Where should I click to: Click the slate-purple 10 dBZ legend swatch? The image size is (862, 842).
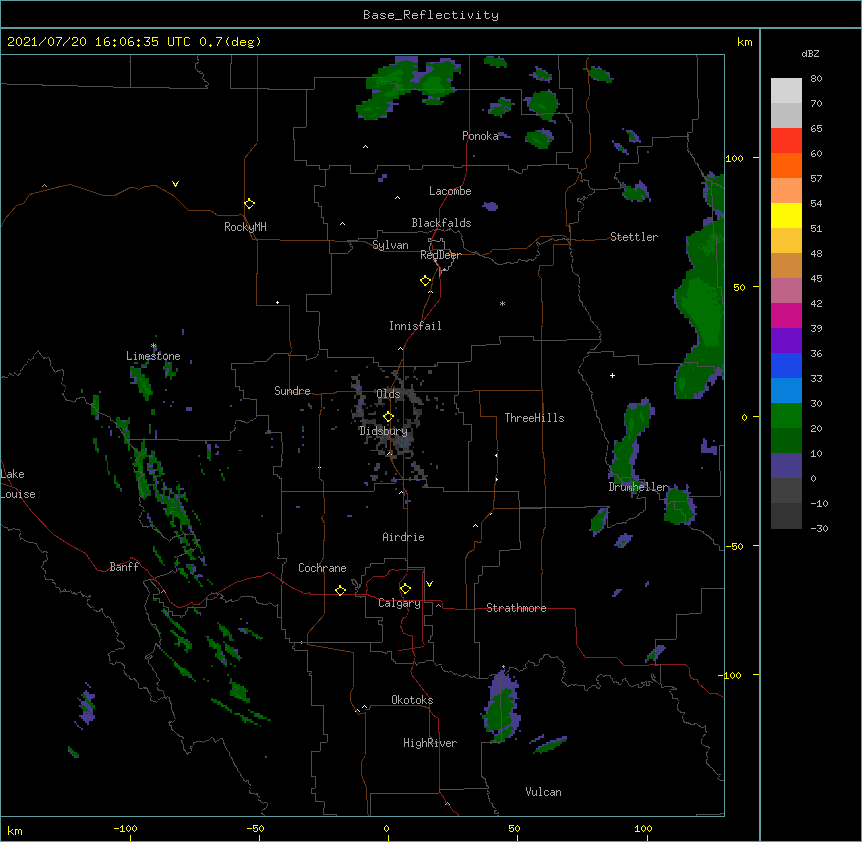pos(786,466)
